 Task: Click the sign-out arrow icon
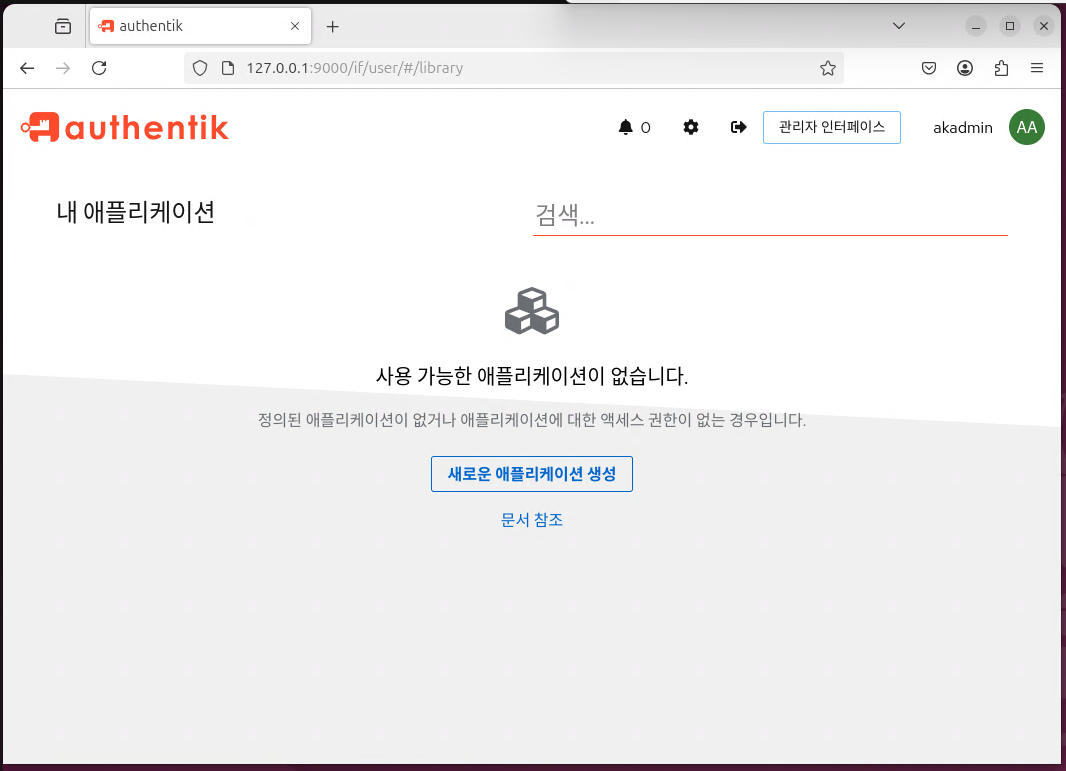click(x=738, y=127)
